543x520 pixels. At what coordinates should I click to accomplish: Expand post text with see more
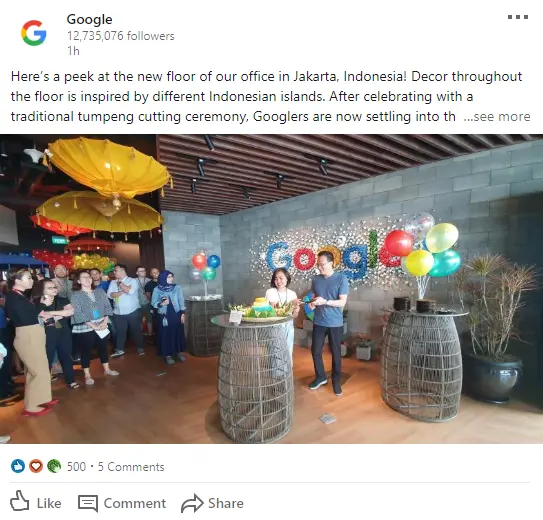(x=497, y=117)
